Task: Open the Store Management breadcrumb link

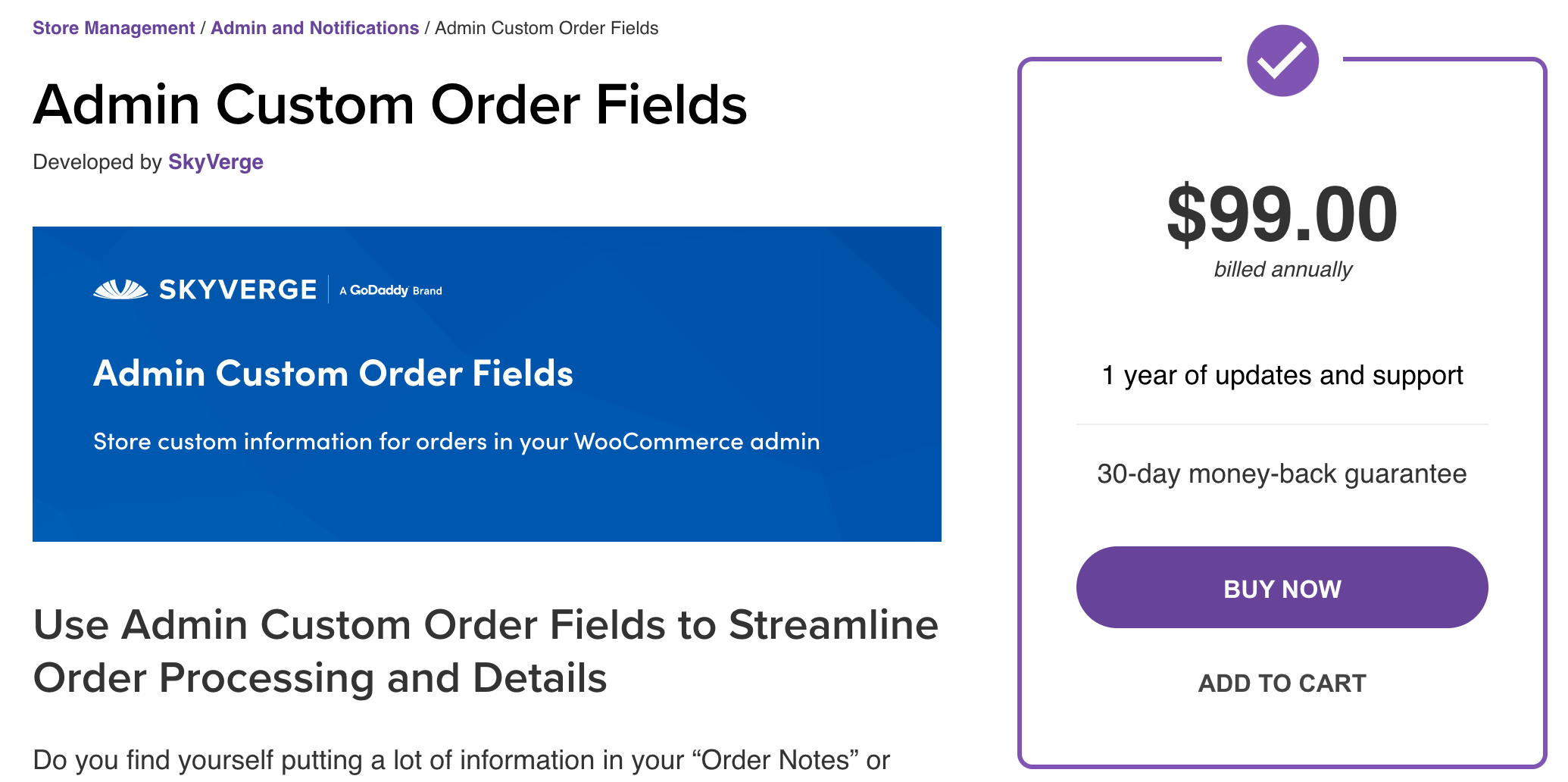Action: coord(114,28)
